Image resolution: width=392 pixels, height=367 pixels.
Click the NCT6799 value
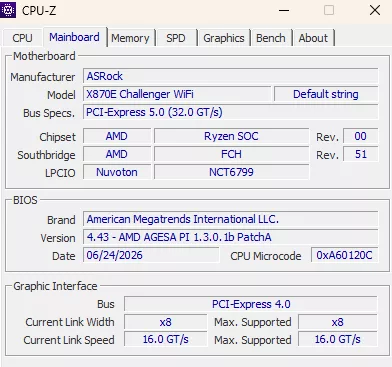[231, 172]
